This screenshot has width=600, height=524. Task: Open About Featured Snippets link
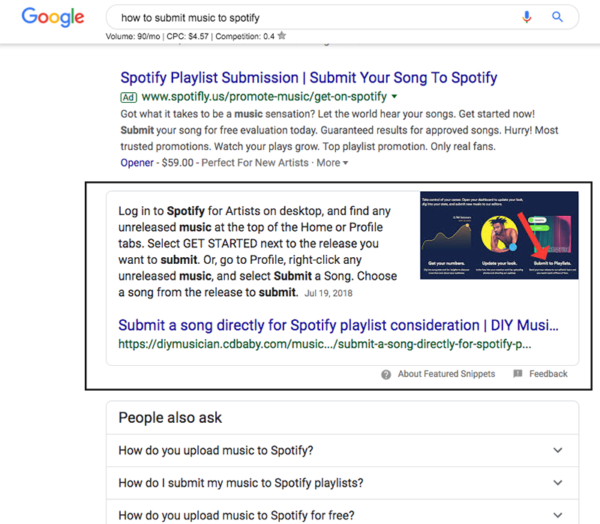coord(446,374)
